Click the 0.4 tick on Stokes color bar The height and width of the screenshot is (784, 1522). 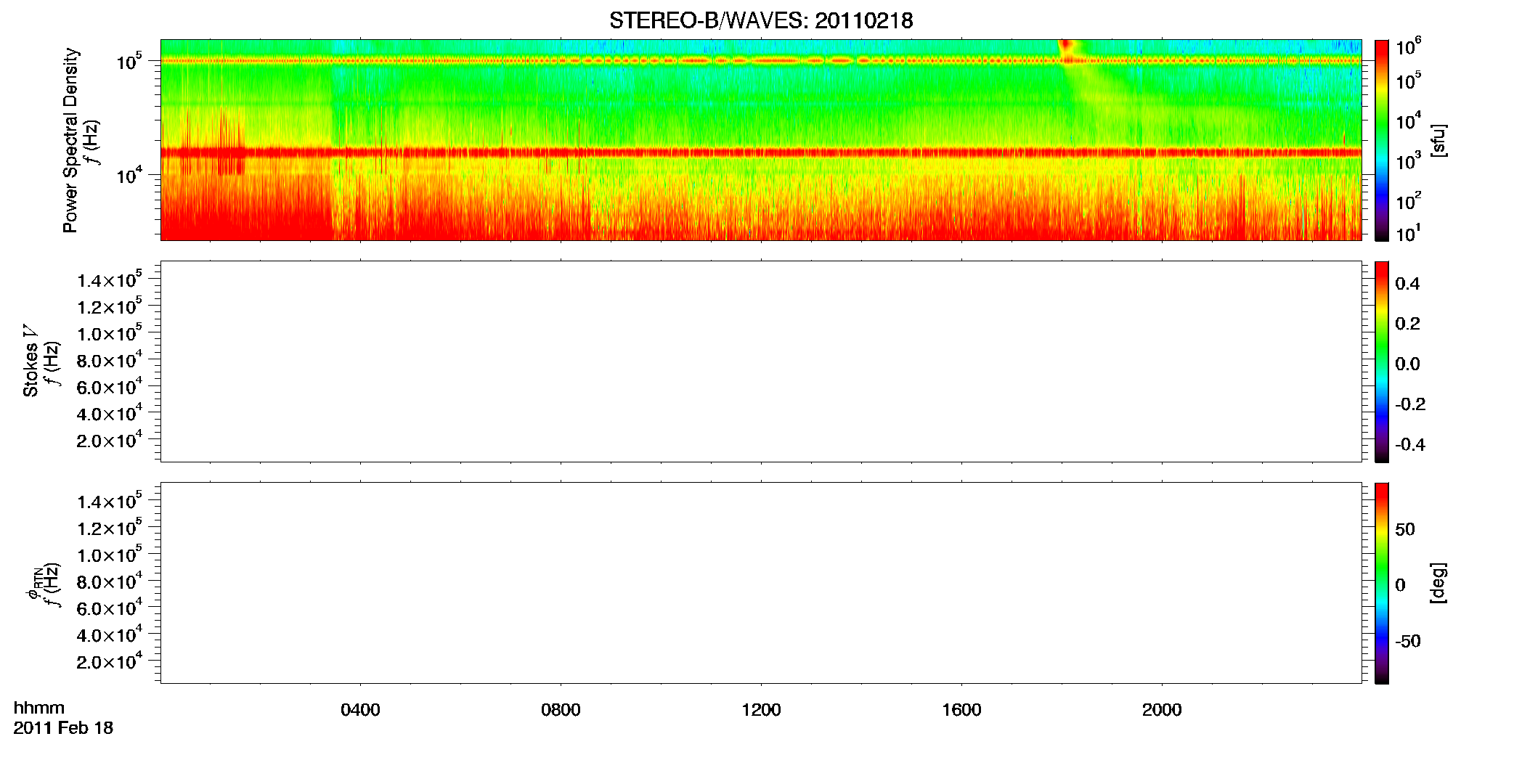[1407, 284]
